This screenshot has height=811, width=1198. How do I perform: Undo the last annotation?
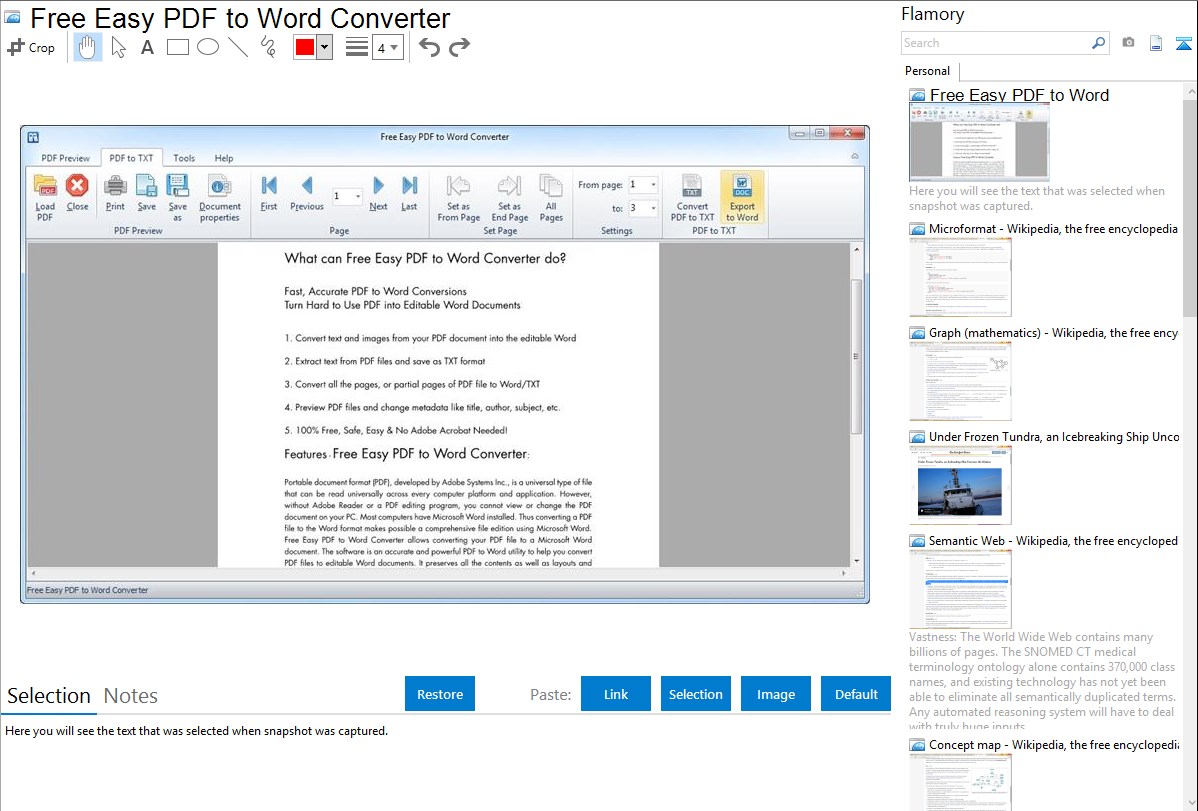(x=429, y=47)
